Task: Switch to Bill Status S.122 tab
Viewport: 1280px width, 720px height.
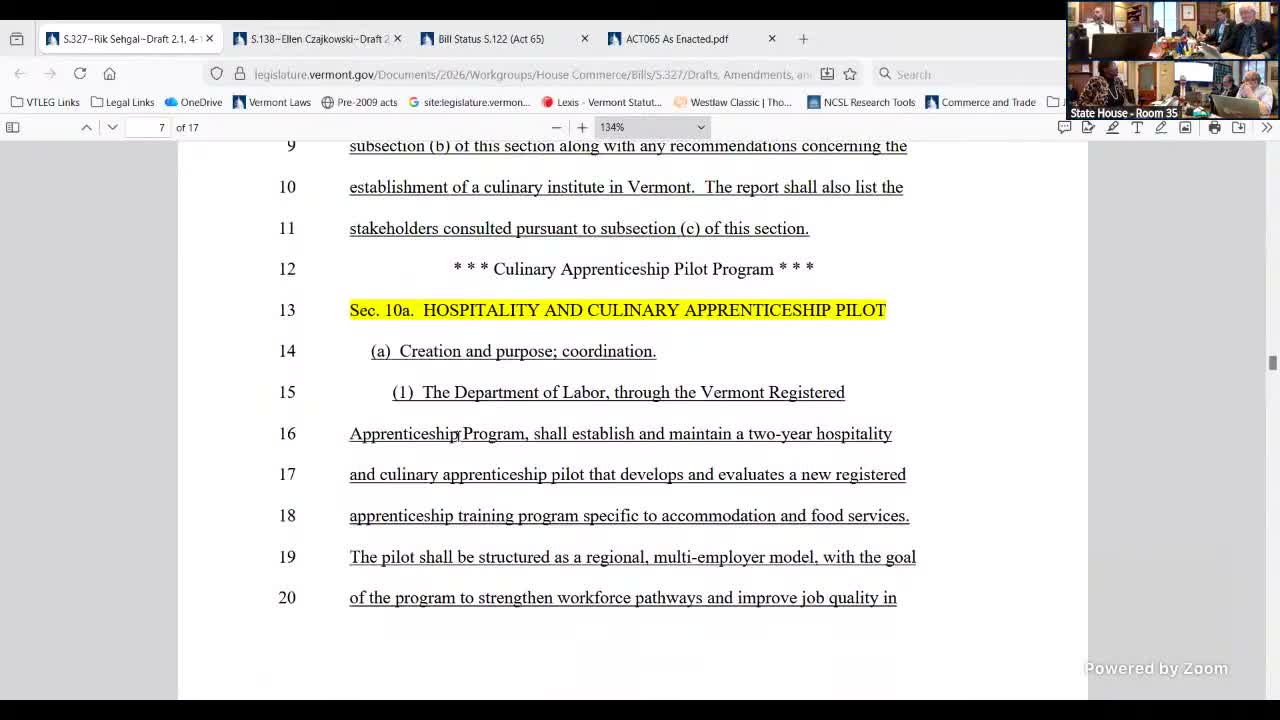Action: (x=504, y=39)
